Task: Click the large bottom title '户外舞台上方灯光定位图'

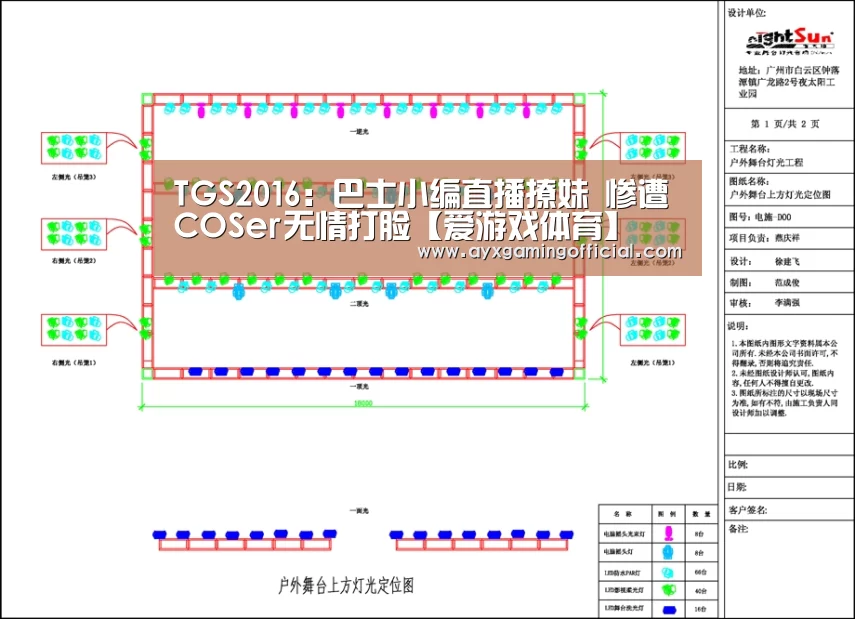Action: pos(346,586)
